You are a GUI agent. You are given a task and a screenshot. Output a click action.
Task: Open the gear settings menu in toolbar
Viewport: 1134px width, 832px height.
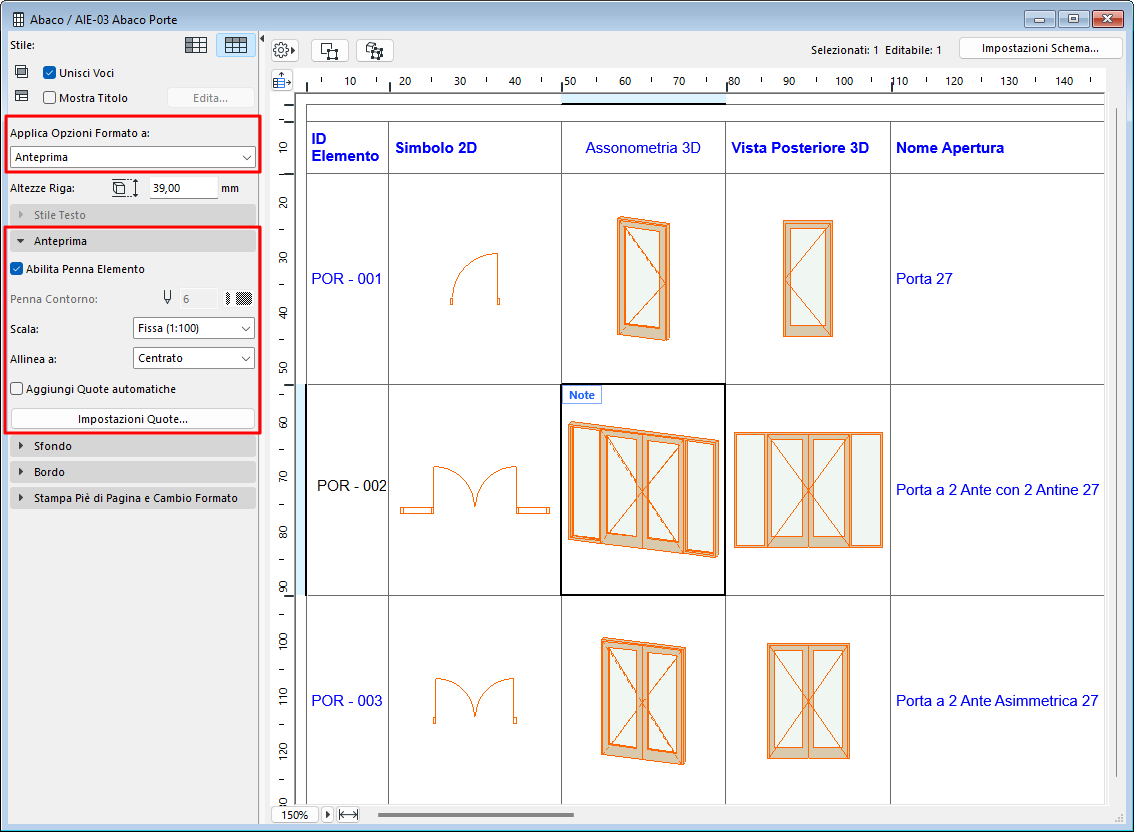[284, 50]
